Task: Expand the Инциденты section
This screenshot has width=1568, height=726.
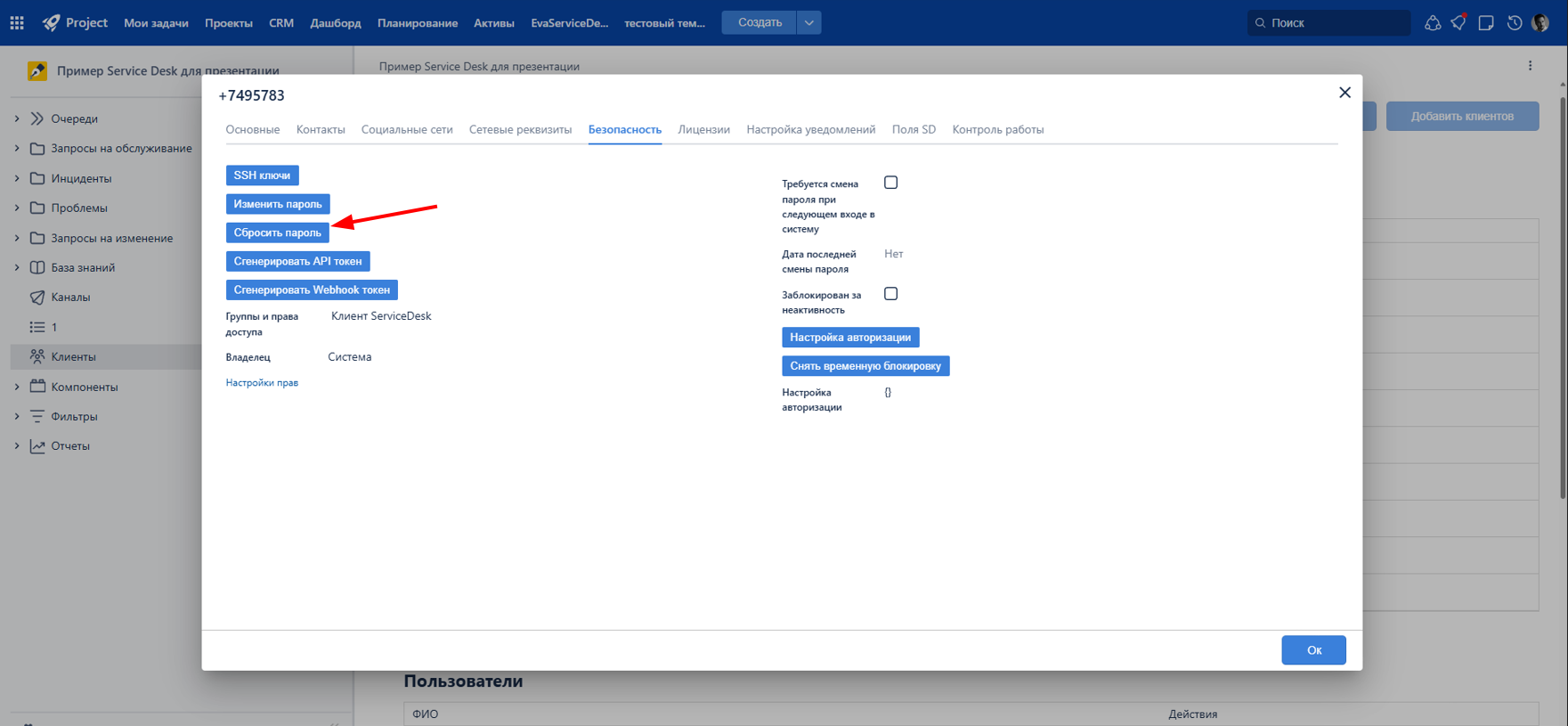Action: pos(17,178)
